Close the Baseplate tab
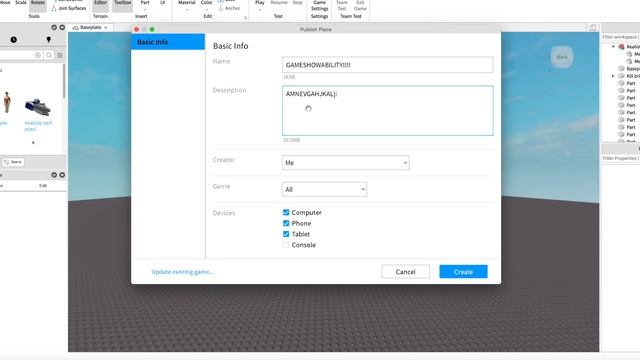This screenshot has width=640, height=360. pyautogui.click(x=106, y=27)
